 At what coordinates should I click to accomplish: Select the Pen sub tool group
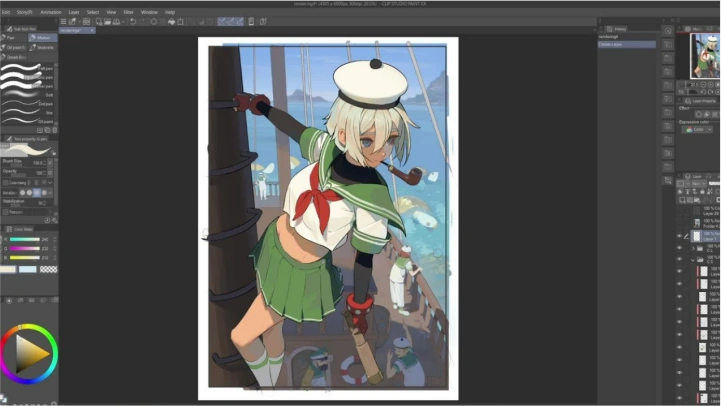pos(14,38)
